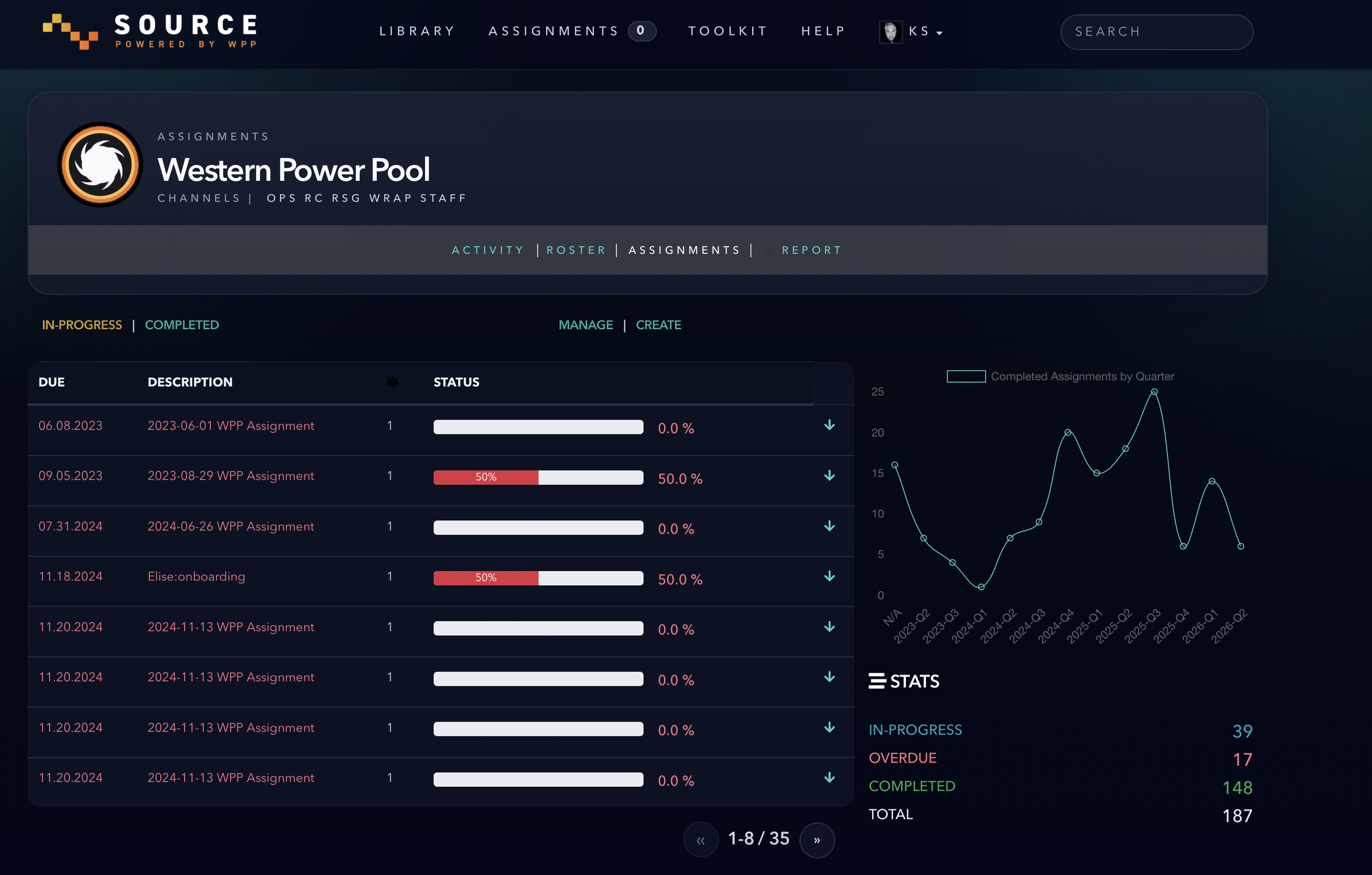Viewport: 1372px width, 875px height.
Task: Click the due date 11.18.2024
Action: pos(71,576)
